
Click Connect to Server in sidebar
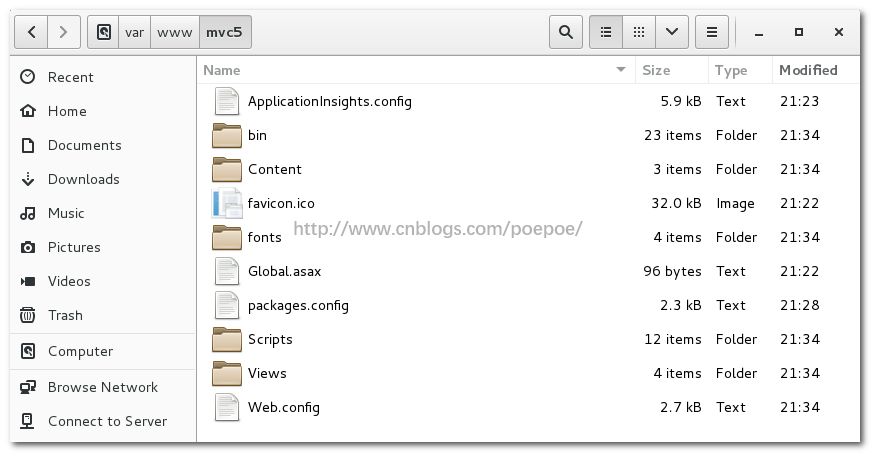107,421
